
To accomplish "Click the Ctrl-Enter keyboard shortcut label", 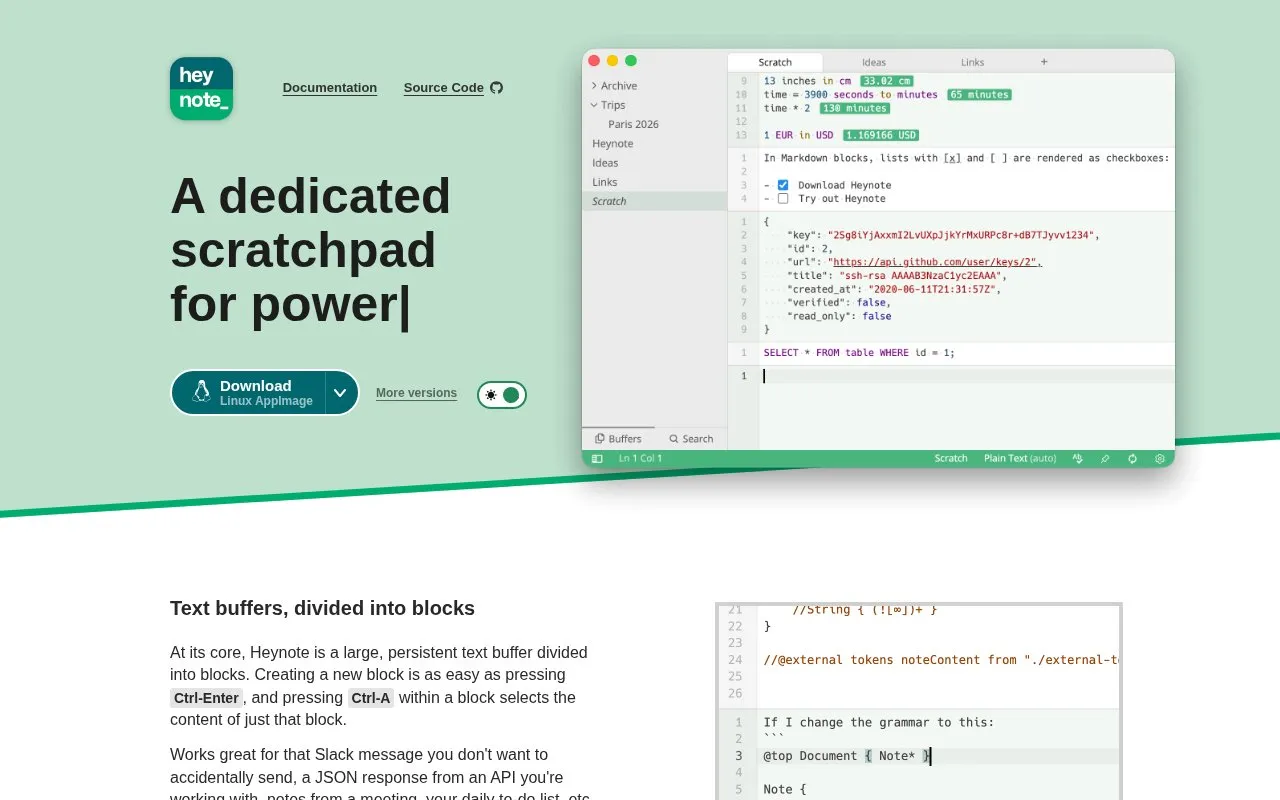I will 206,698.
